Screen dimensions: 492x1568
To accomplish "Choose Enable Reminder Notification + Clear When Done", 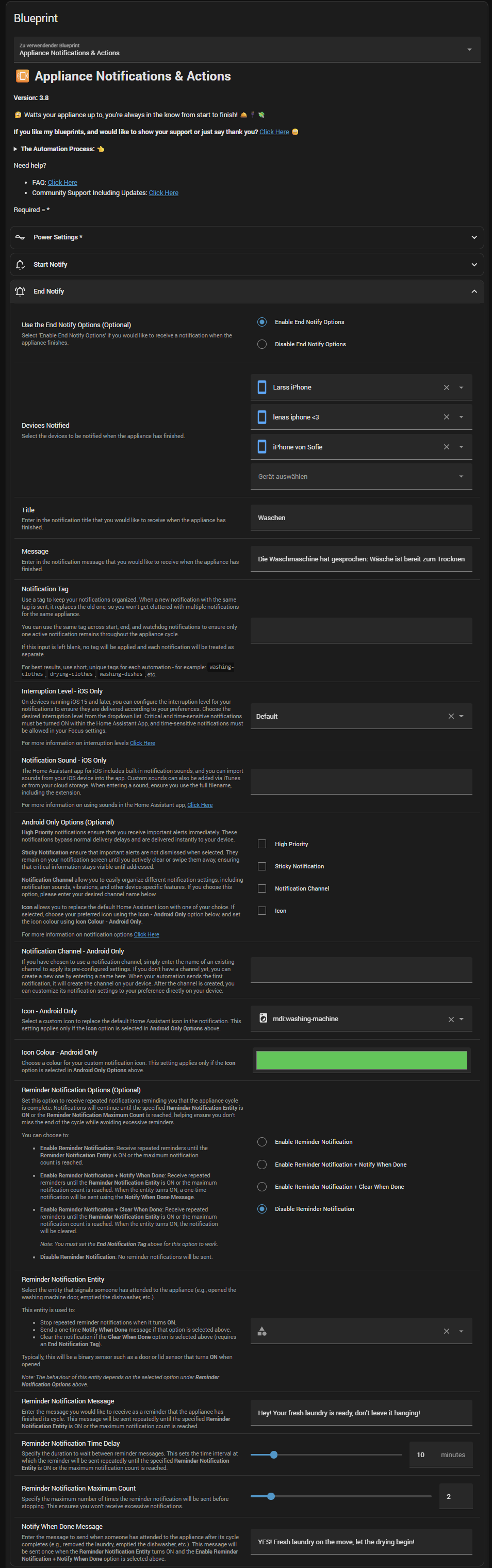I will click(262, 1187).
